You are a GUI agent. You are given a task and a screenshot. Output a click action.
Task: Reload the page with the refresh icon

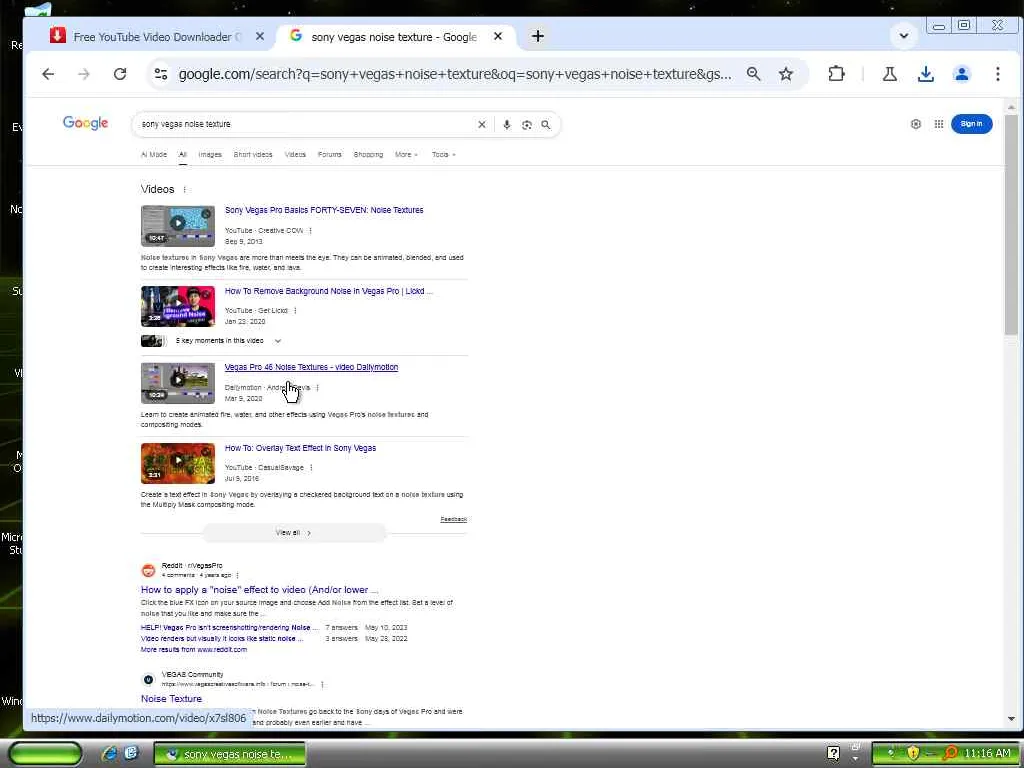120,74
